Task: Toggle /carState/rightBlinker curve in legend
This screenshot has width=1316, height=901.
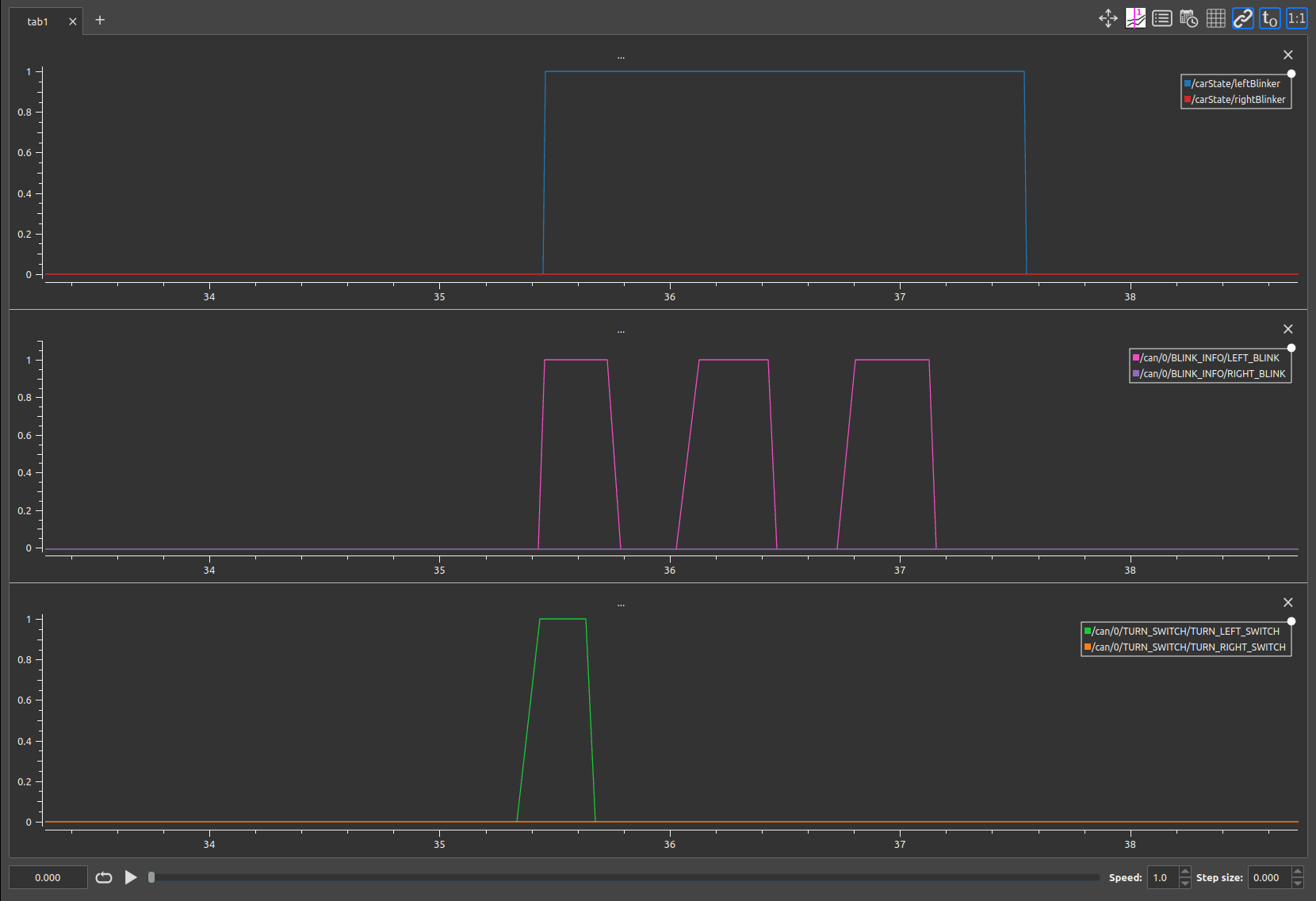Action: coord(1234,99)
